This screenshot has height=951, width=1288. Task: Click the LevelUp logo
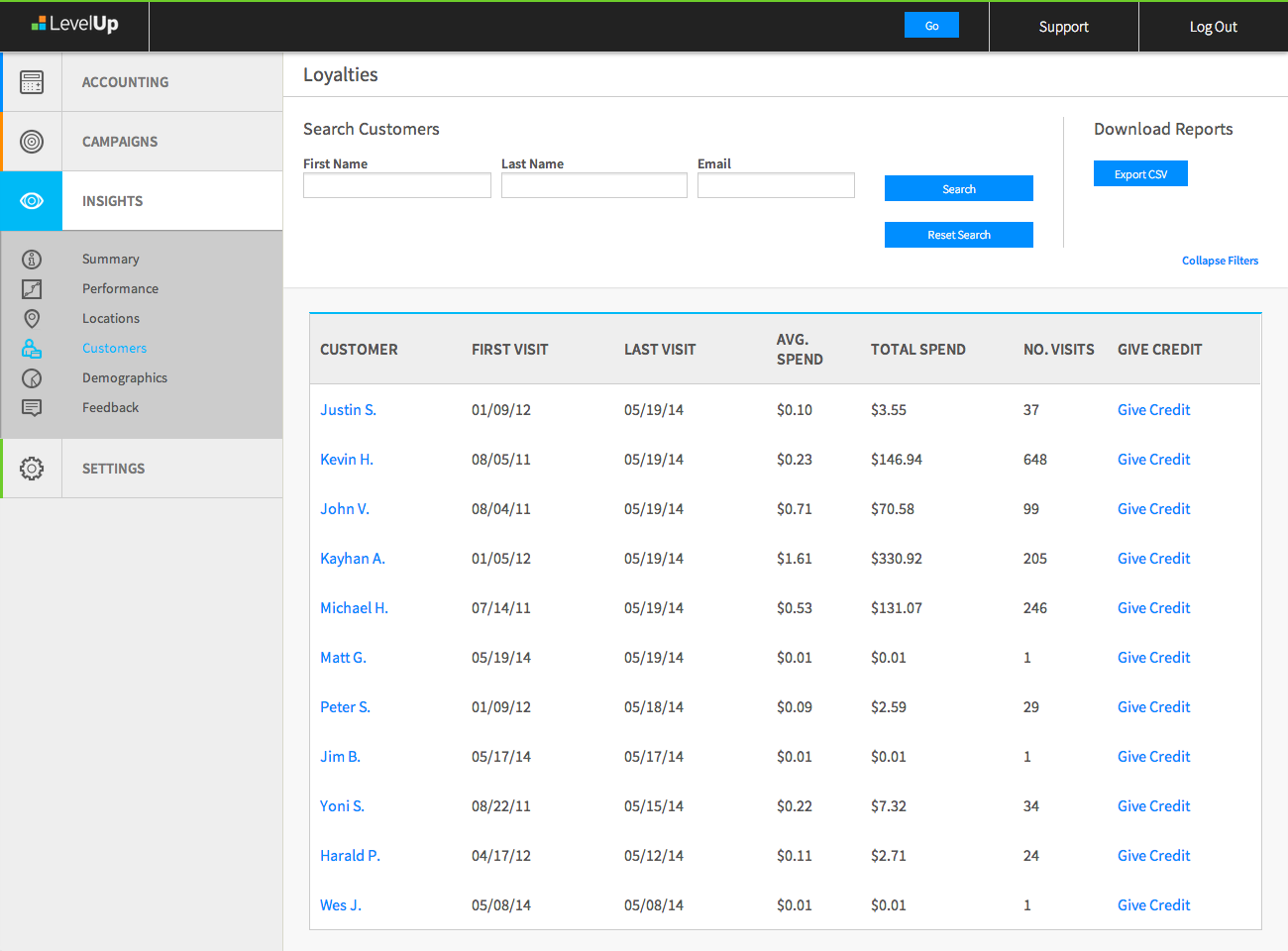coord(74,26)
